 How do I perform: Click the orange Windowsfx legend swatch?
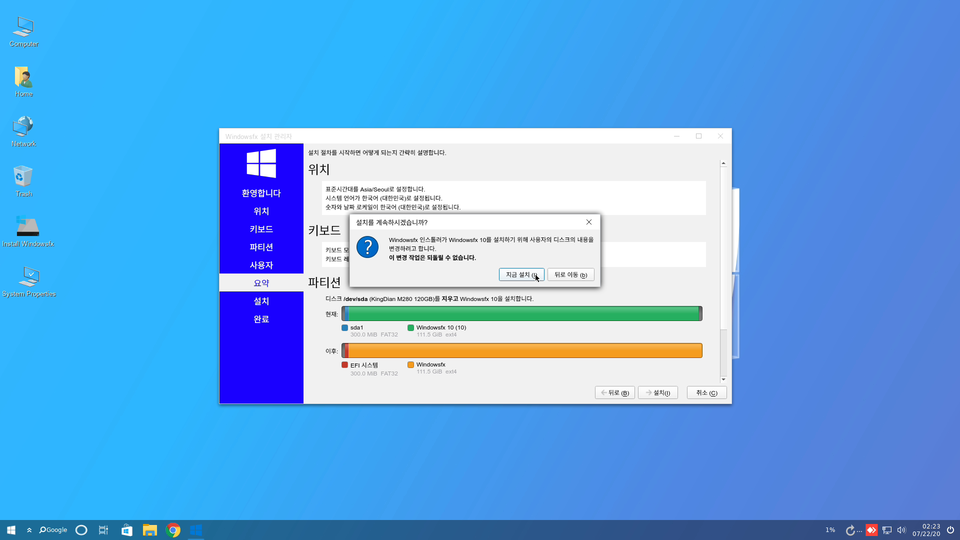point(411,365)
